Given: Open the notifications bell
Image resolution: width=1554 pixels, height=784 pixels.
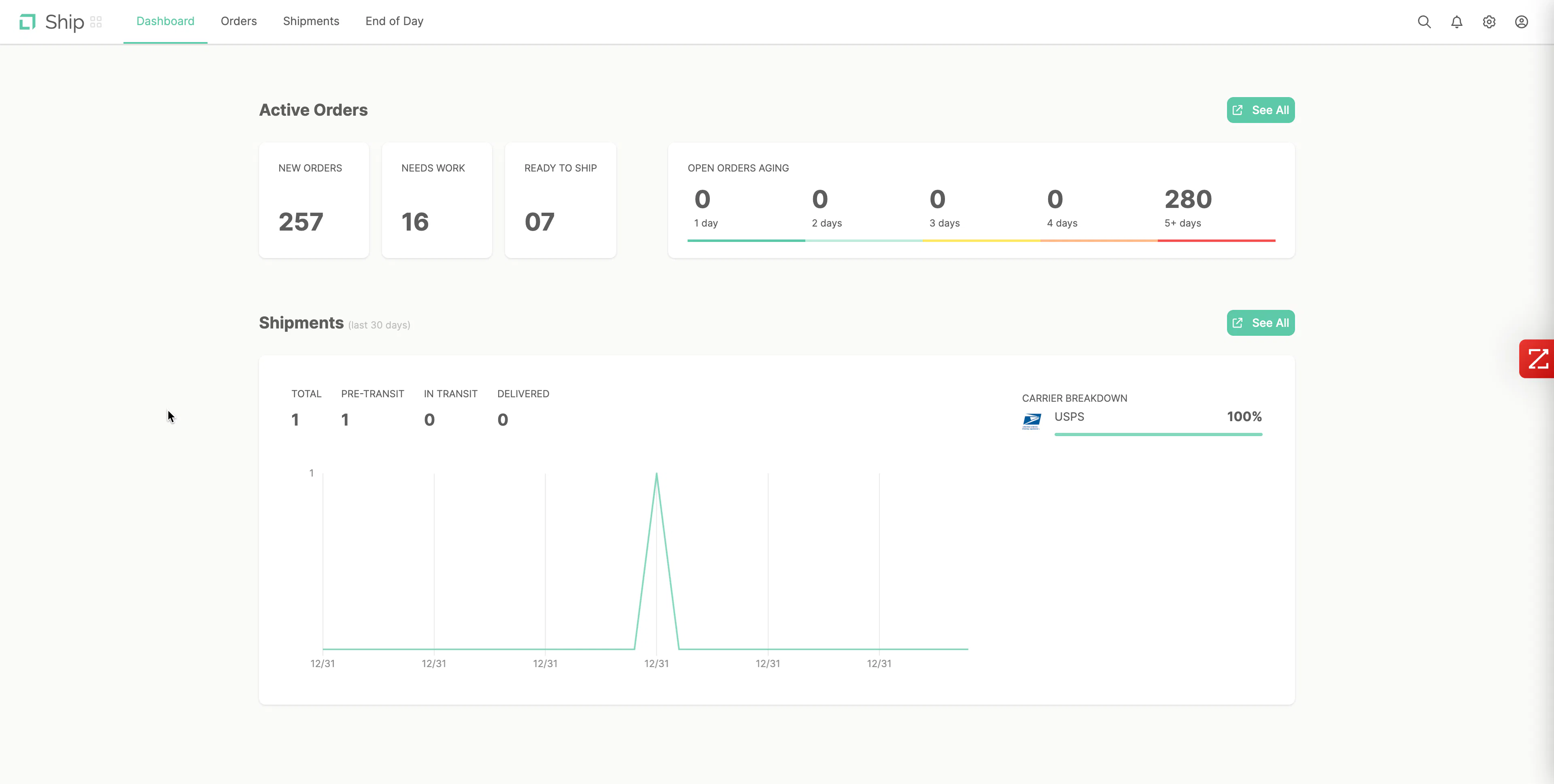Looking at the screenshot, I should tap(1456, 22).
